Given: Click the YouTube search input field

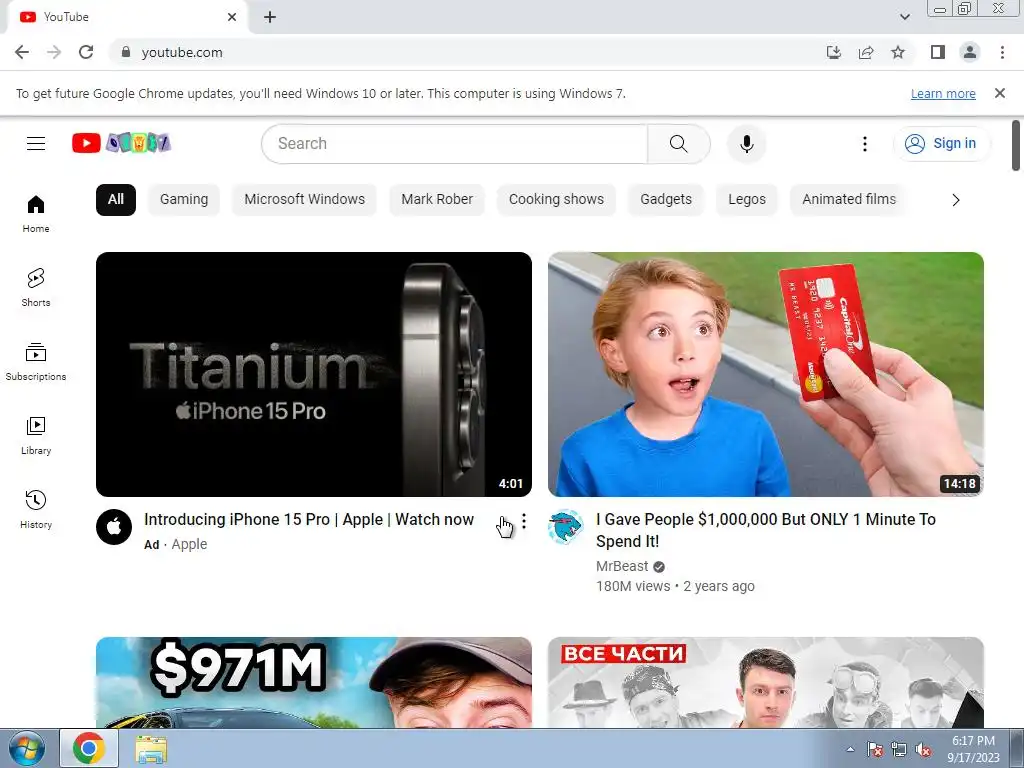Looking at the screenshot, I should click(x=455, y=144).
